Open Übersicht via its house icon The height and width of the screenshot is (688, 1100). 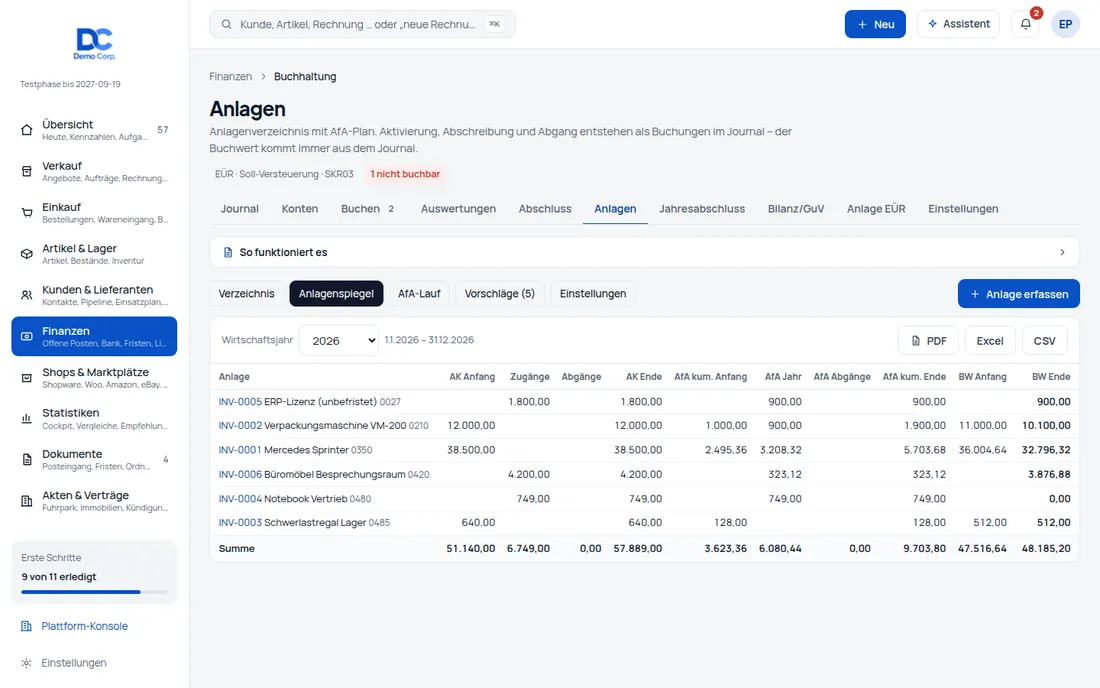click(27, 130)
